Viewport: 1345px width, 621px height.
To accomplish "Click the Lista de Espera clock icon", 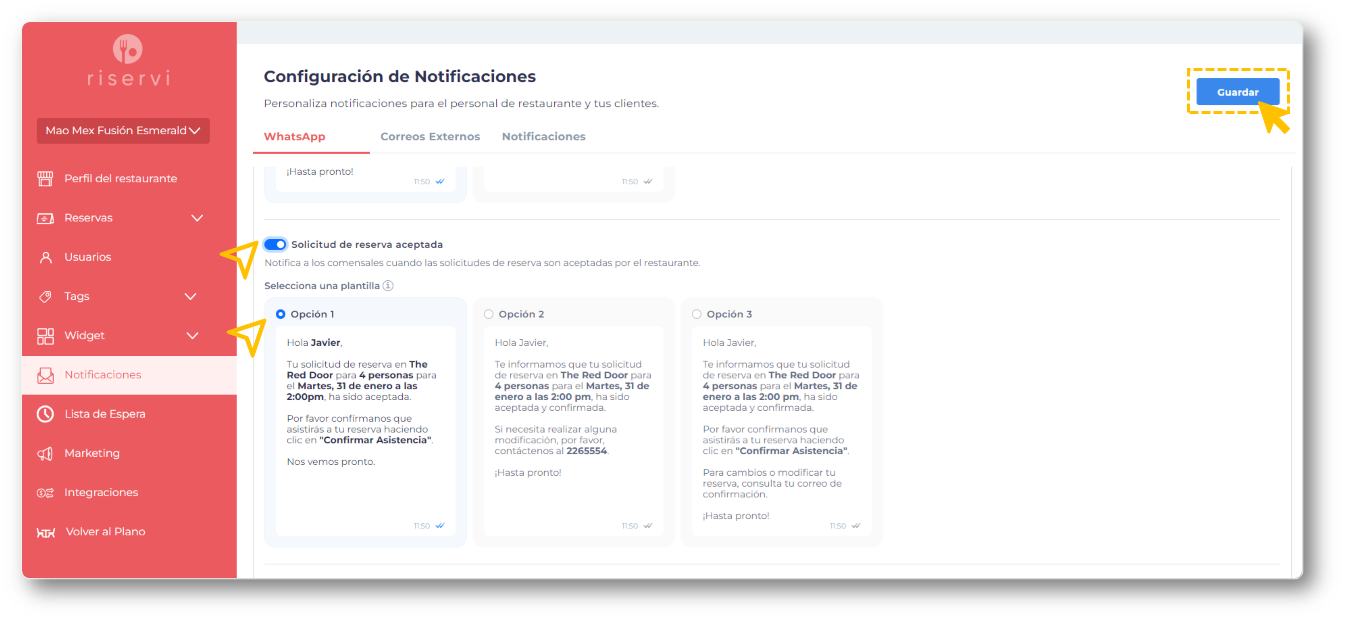I will coord(45,414).
